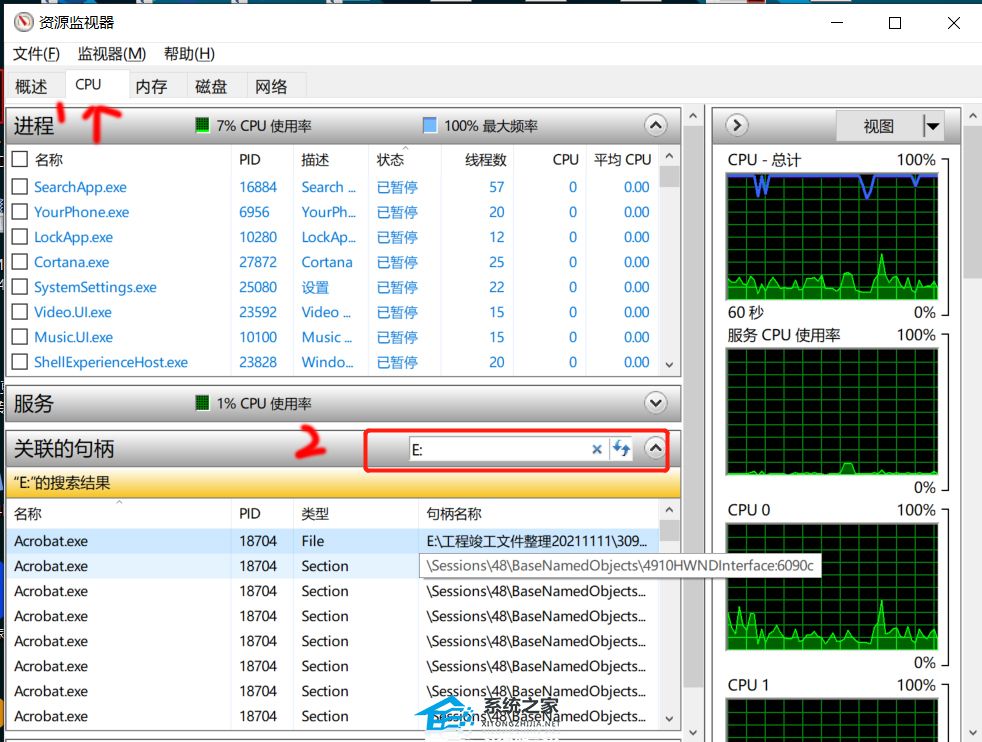Click scroll-down arrow of main left pane
The width and height of the screenshot is (982, 742).
pos(693,732)
